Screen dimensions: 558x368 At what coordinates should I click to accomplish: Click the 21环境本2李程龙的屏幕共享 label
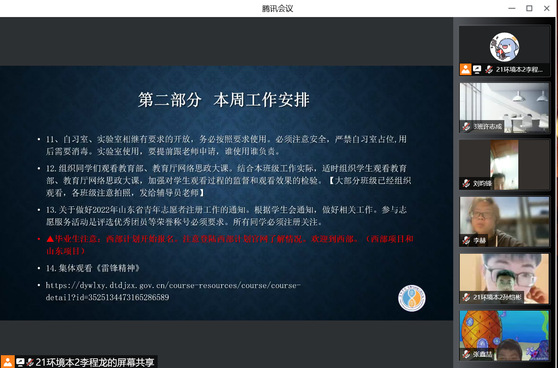coord(95,362)
